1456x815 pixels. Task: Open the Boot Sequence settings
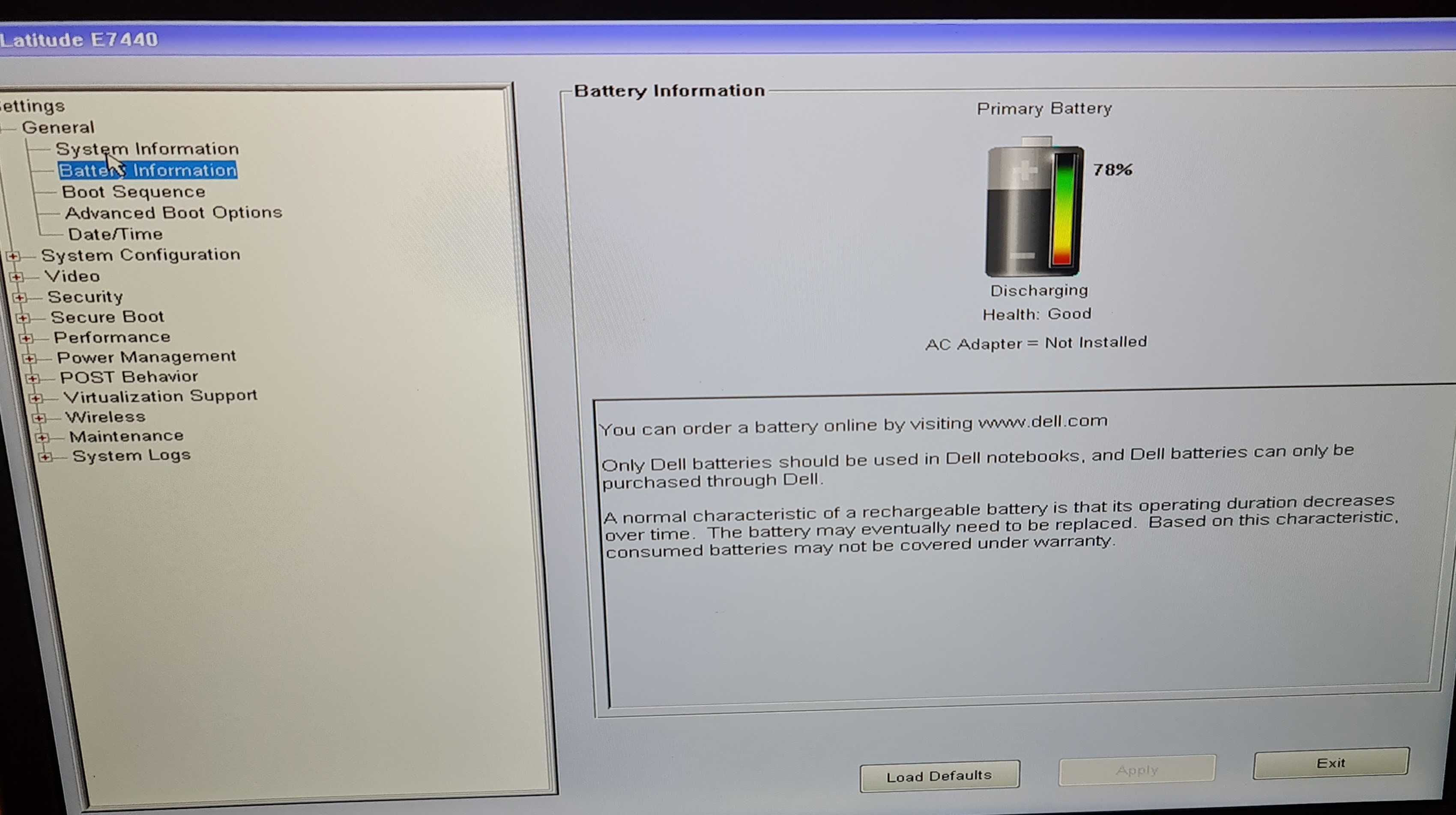[133, 191]
